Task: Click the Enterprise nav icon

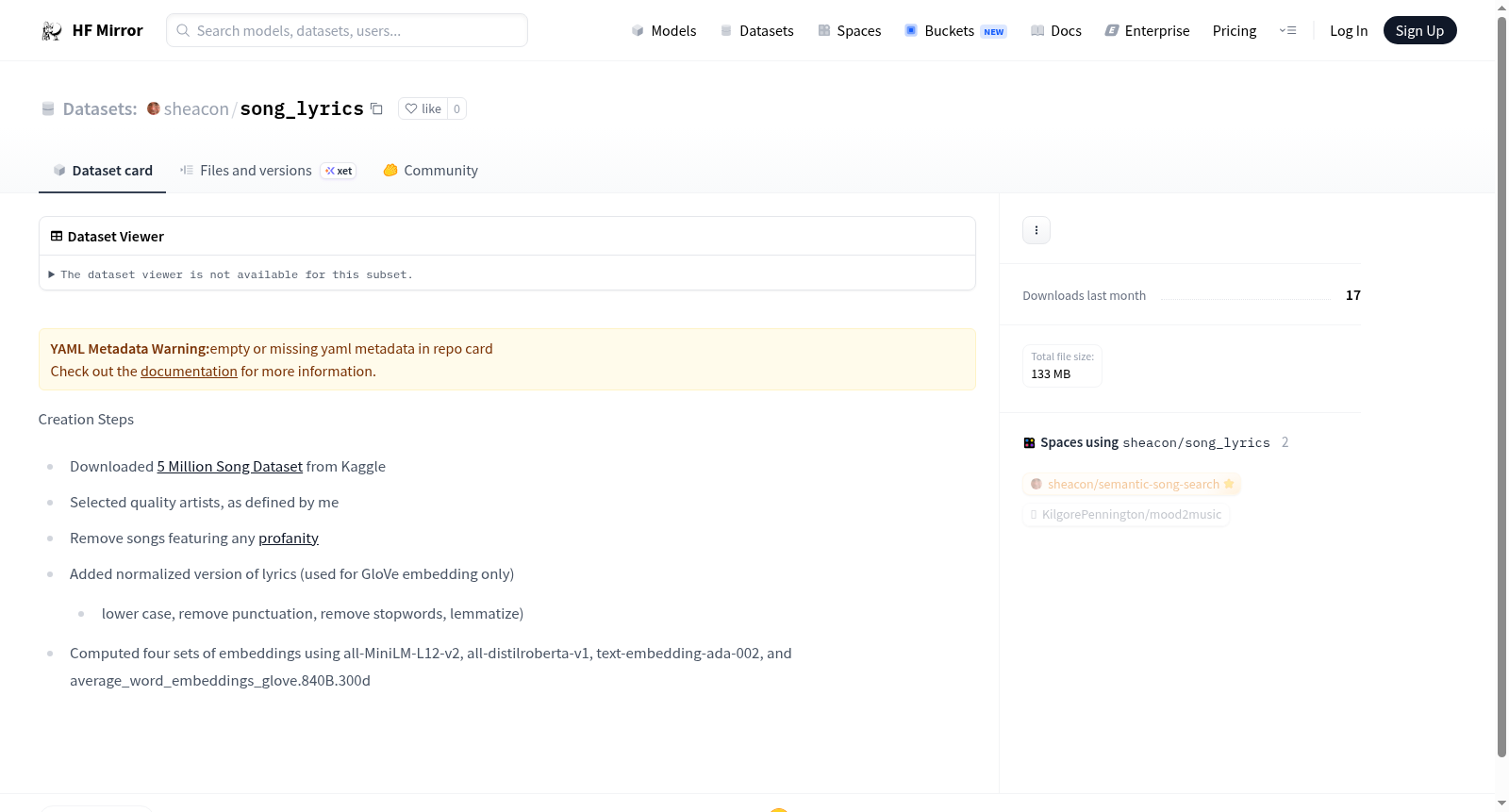Action: click(1112, 31)
